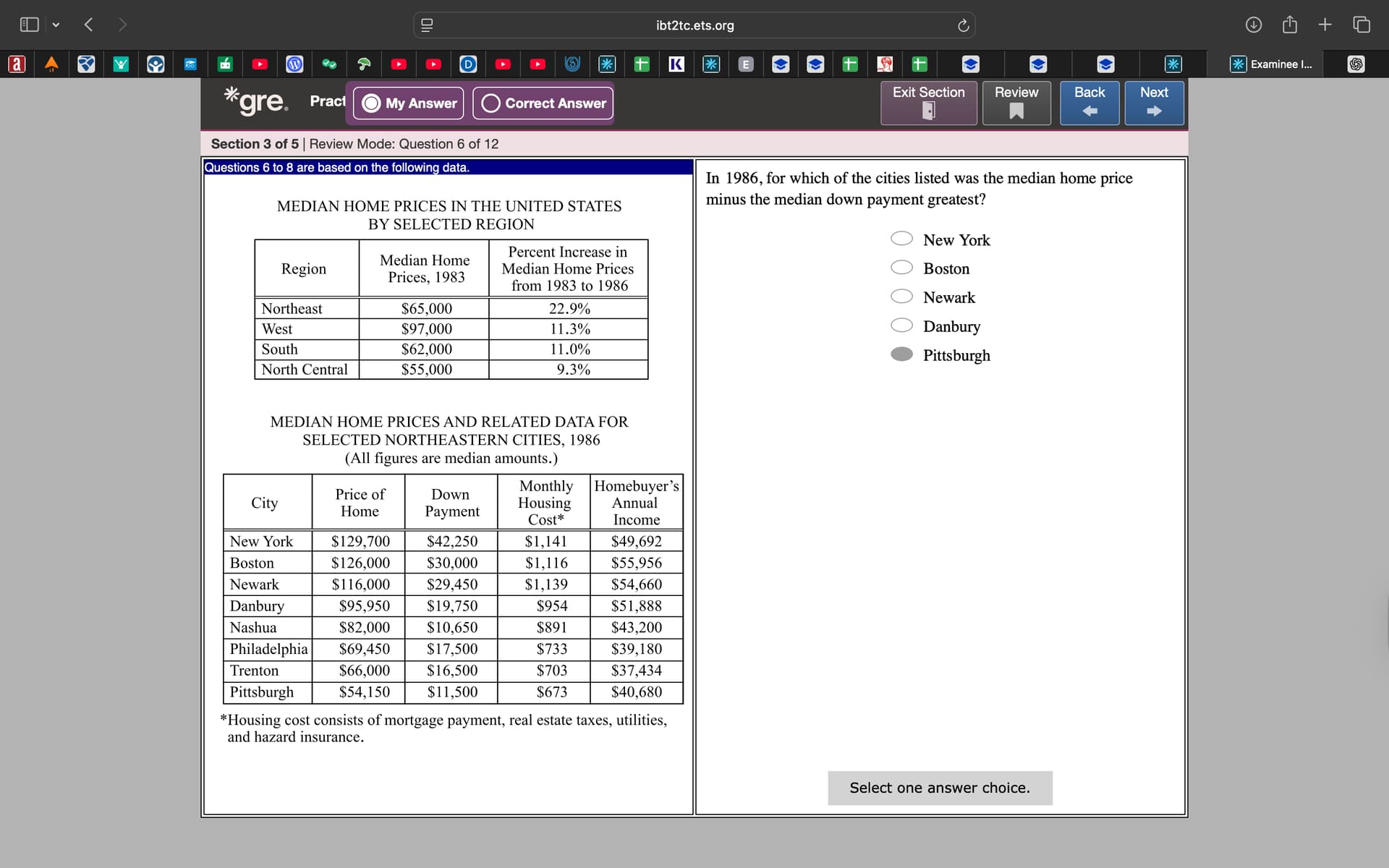Switch to the green double-checkmark tab
This screenshot has width=1389, height=868.
click(329, 64)
